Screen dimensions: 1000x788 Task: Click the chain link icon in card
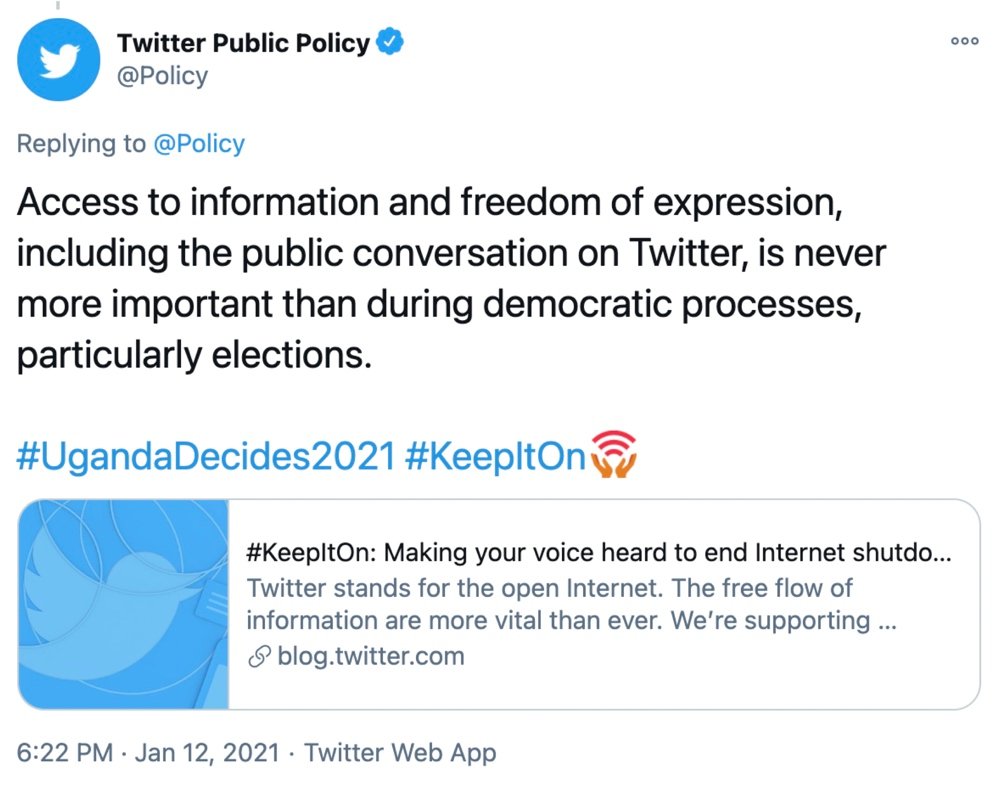[x=258, y=657]
